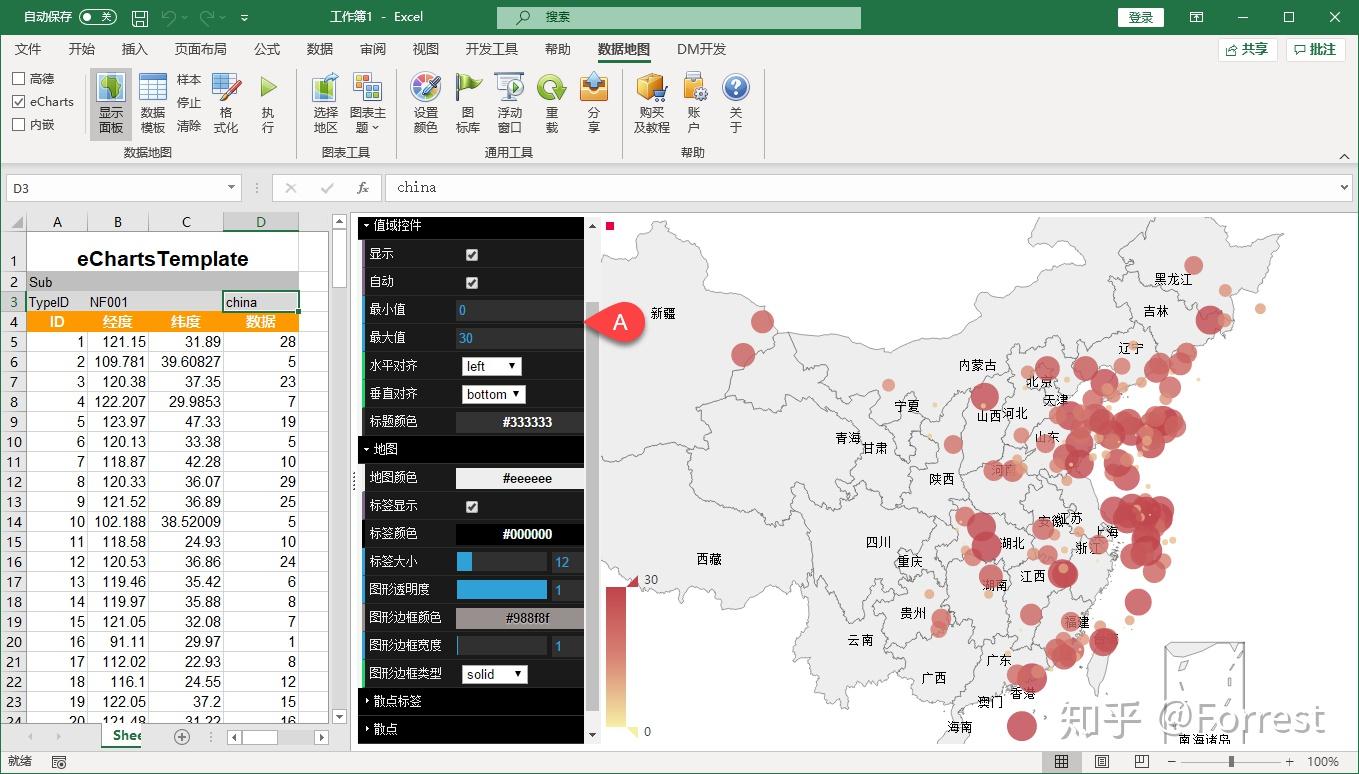Change 垂直对齐 using its dropdown

(493, 393)
